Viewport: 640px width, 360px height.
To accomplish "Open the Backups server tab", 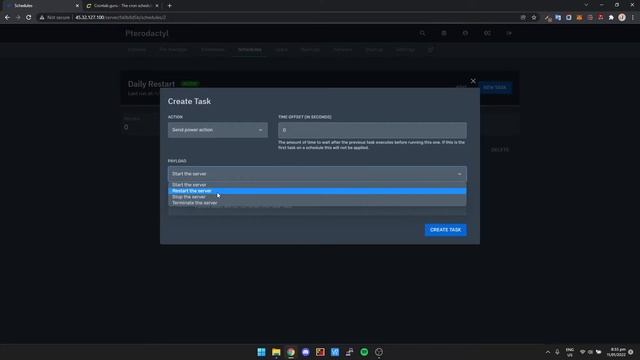I will tap(310, 50).
